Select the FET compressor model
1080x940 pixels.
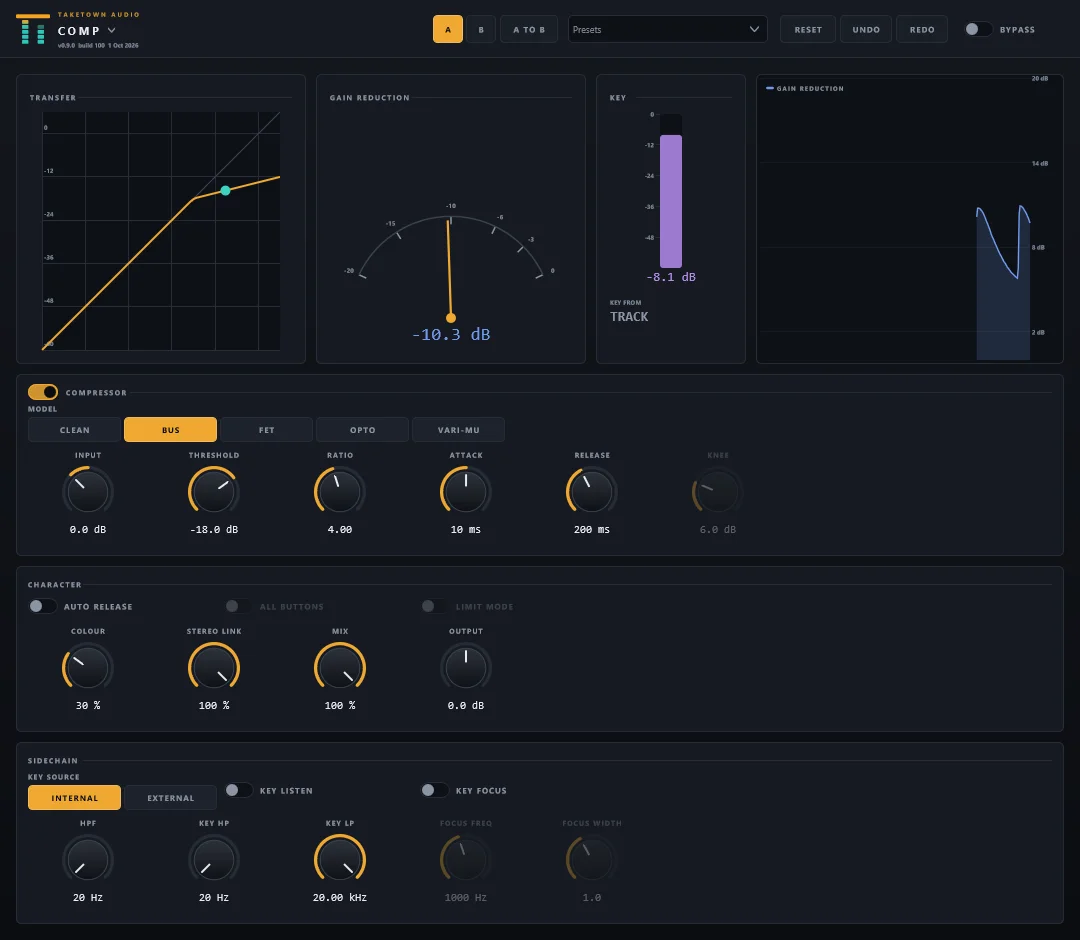pos(267,430)
